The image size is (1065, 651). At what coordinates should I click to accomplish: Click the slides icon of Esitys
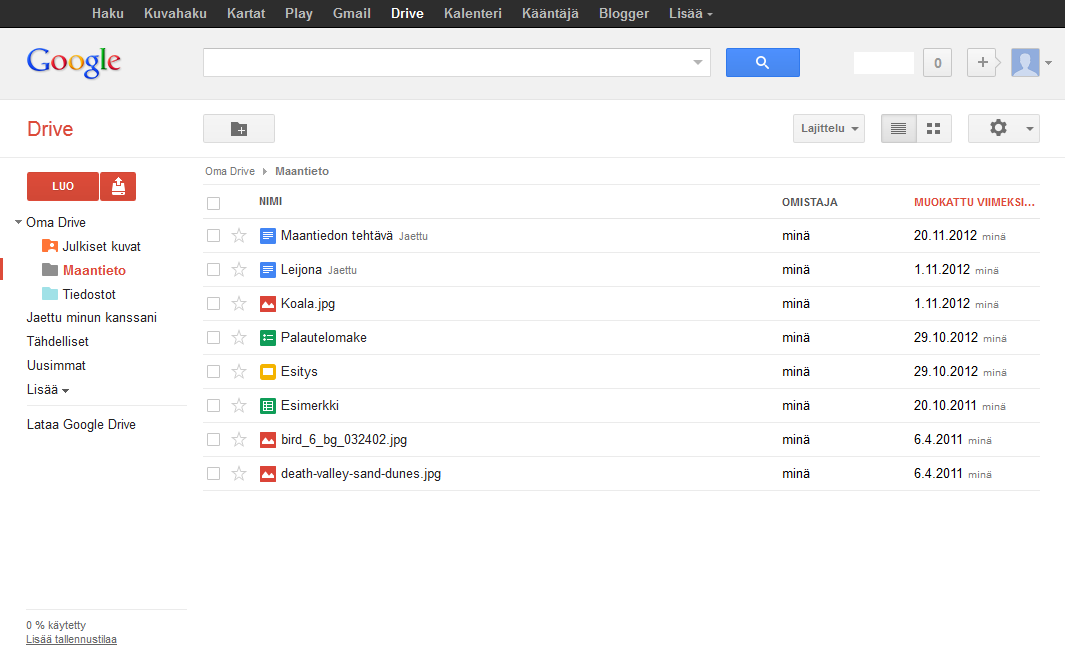268,372
